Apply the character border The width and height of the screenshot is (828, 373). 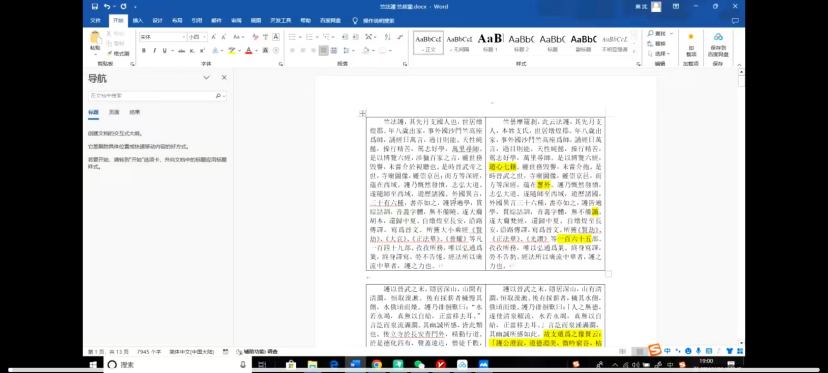(276, 36)
